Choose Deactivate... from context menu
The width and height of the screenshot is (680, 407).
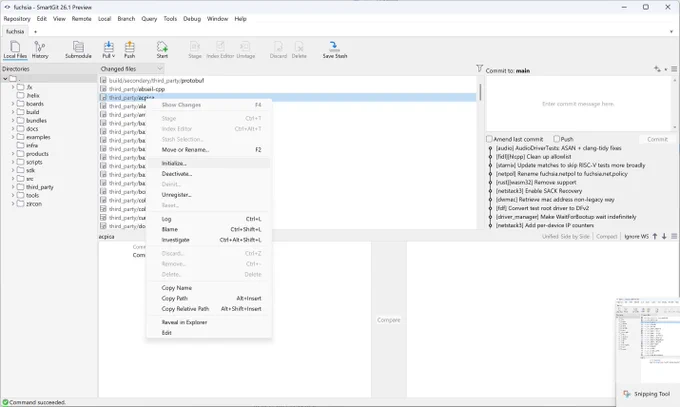click(209, 174)
